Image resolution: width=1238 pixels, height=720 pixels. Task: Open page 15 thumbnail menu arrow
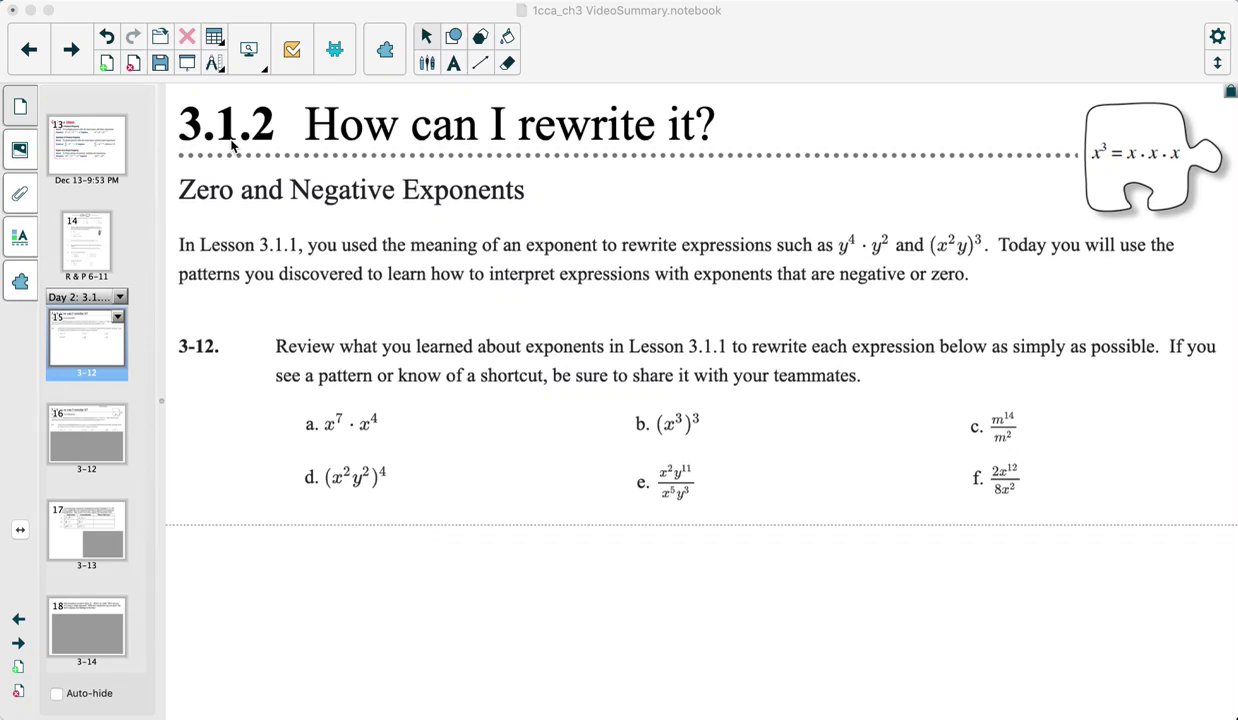point(118,317)
